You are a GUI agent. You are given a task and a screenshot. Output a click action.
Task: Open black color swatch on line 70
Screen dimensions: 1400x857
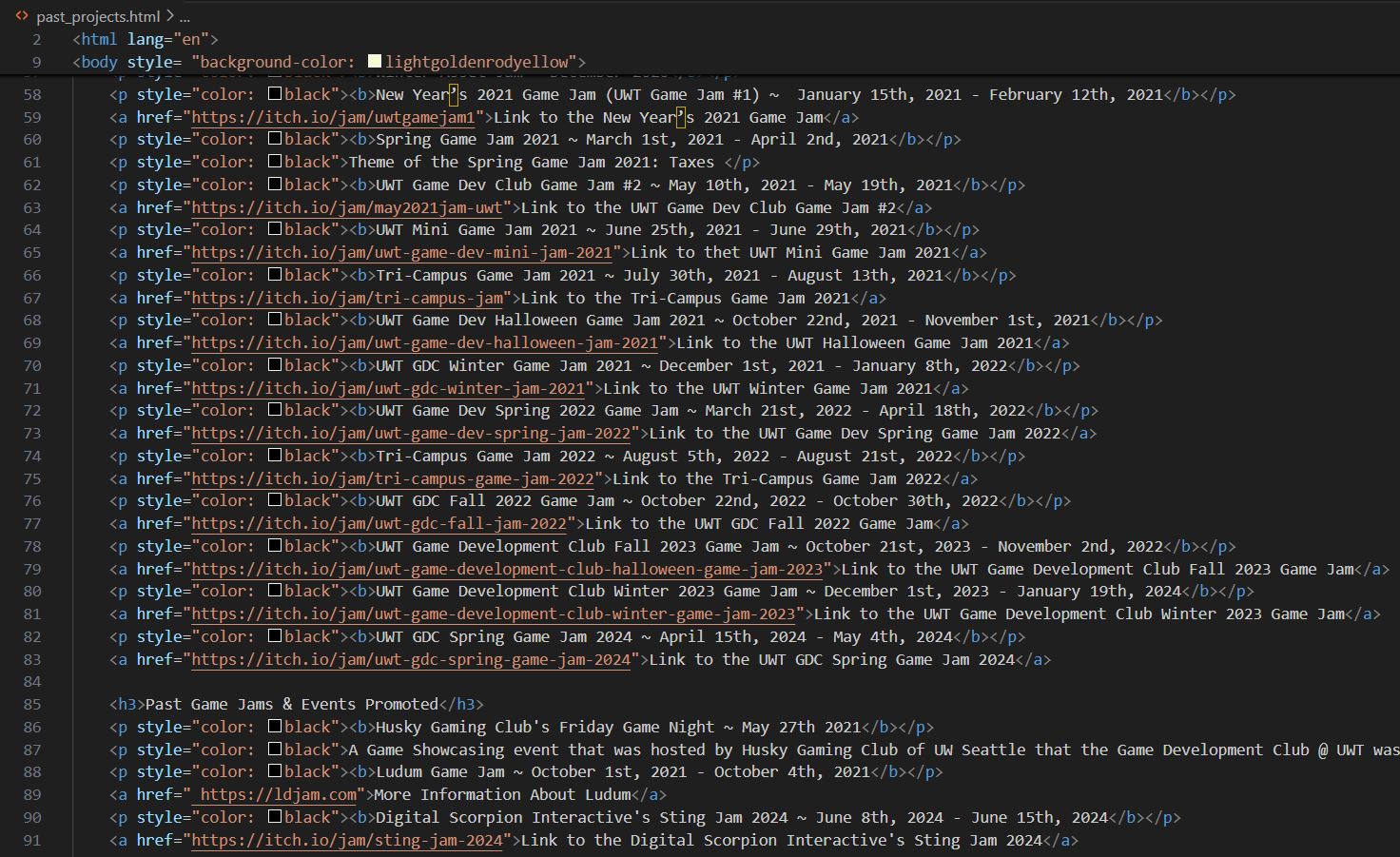[x=274, y=365]
